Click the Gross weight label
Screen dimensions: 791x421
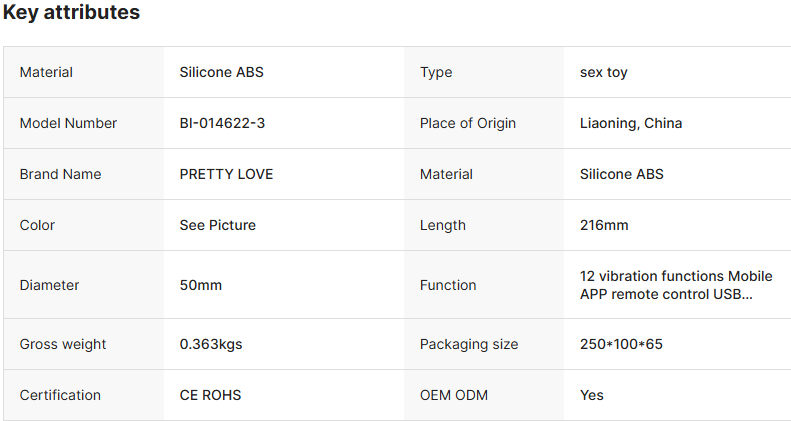(x=62, y=344)
